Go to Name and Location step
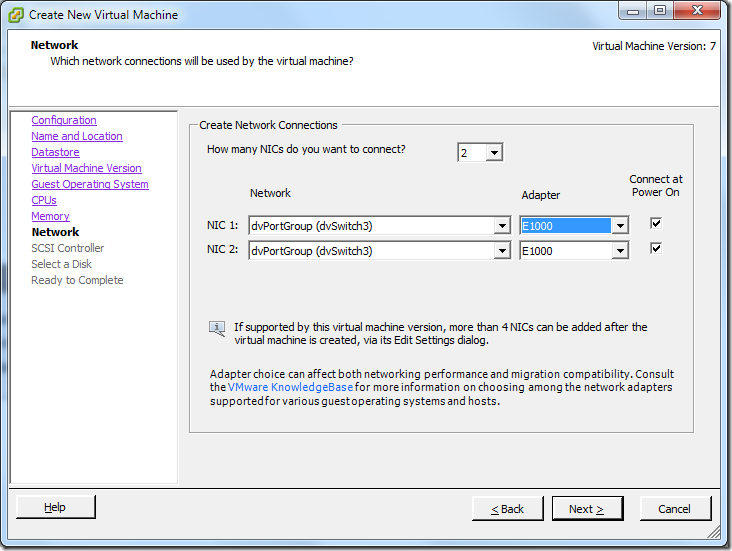 [x=77, y=136]
